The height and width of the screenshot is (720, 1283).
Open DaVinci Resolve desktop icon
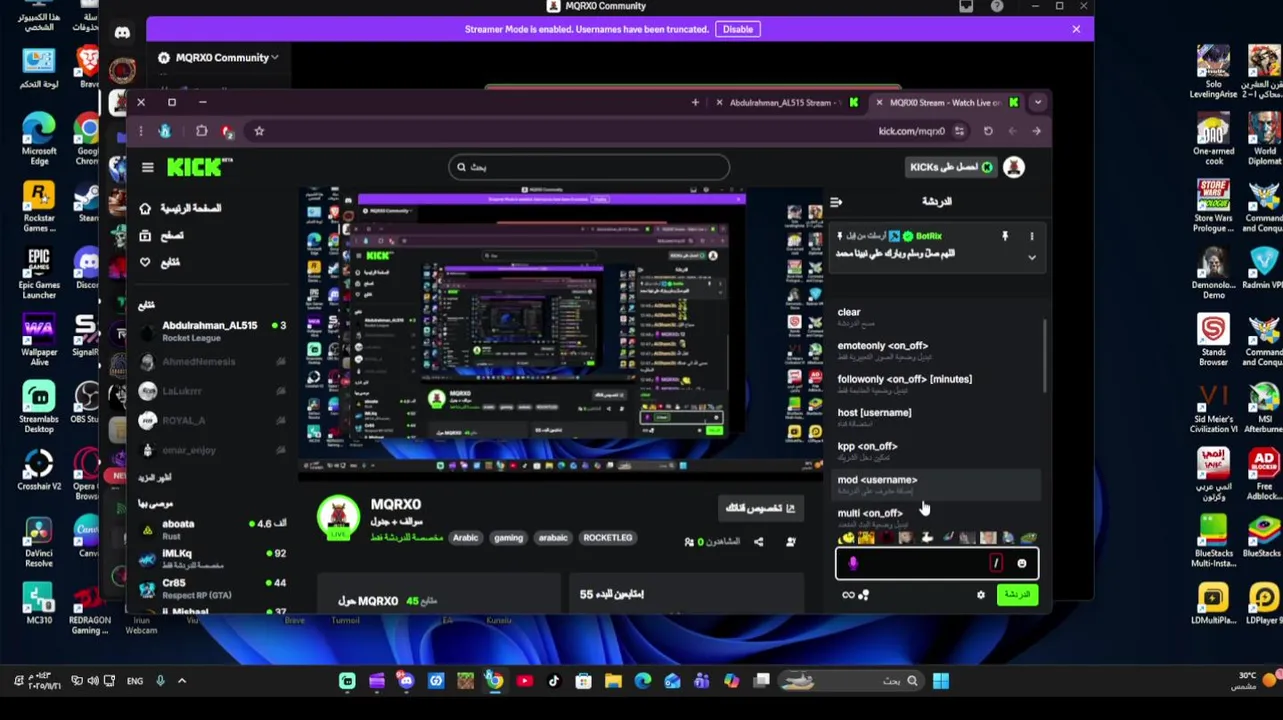39,541
